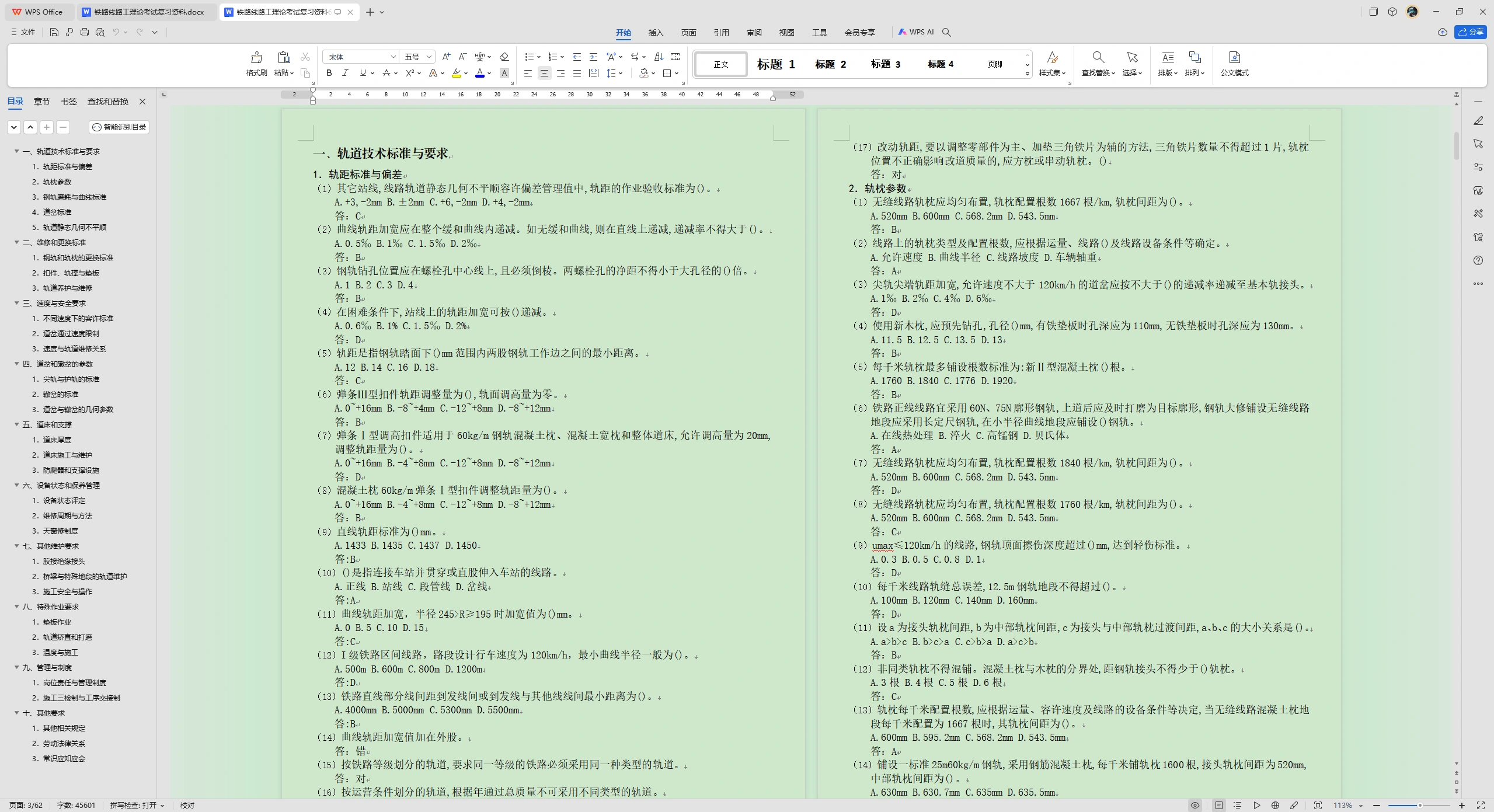Open the font name dropdown (宋体)
The image size is (1494, 812).
(361, 57)
